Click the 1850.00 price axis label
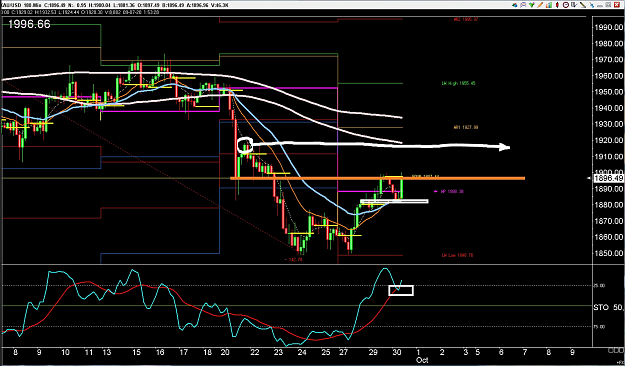This screenshot has width=625, height=366. point(608,253)
